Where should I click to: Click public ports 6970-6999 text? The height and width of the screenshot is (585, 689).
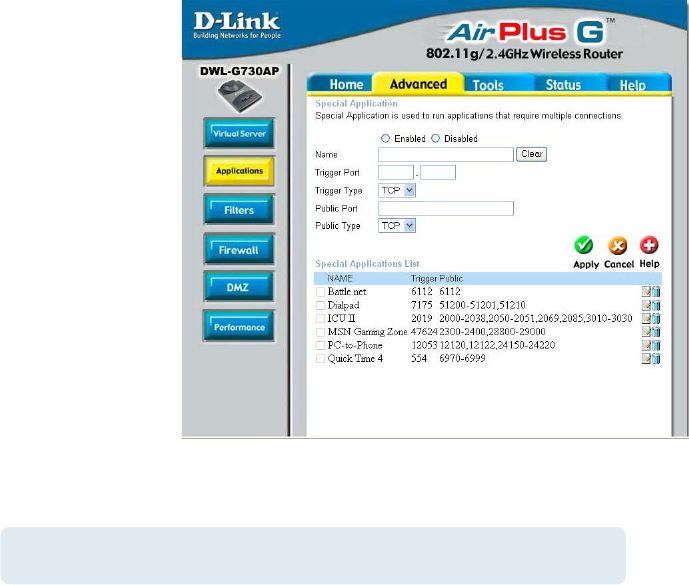(x=462, y=358)
